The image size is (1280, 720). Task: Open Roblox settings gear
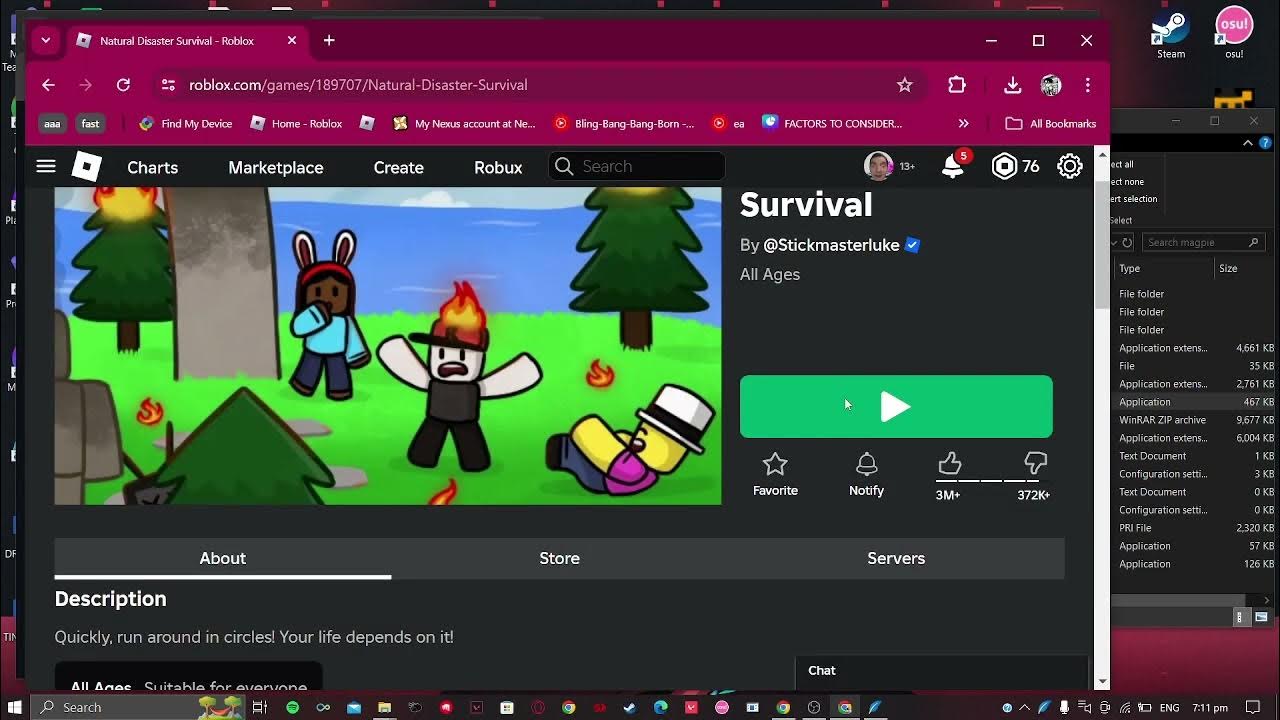(1070, 166)
